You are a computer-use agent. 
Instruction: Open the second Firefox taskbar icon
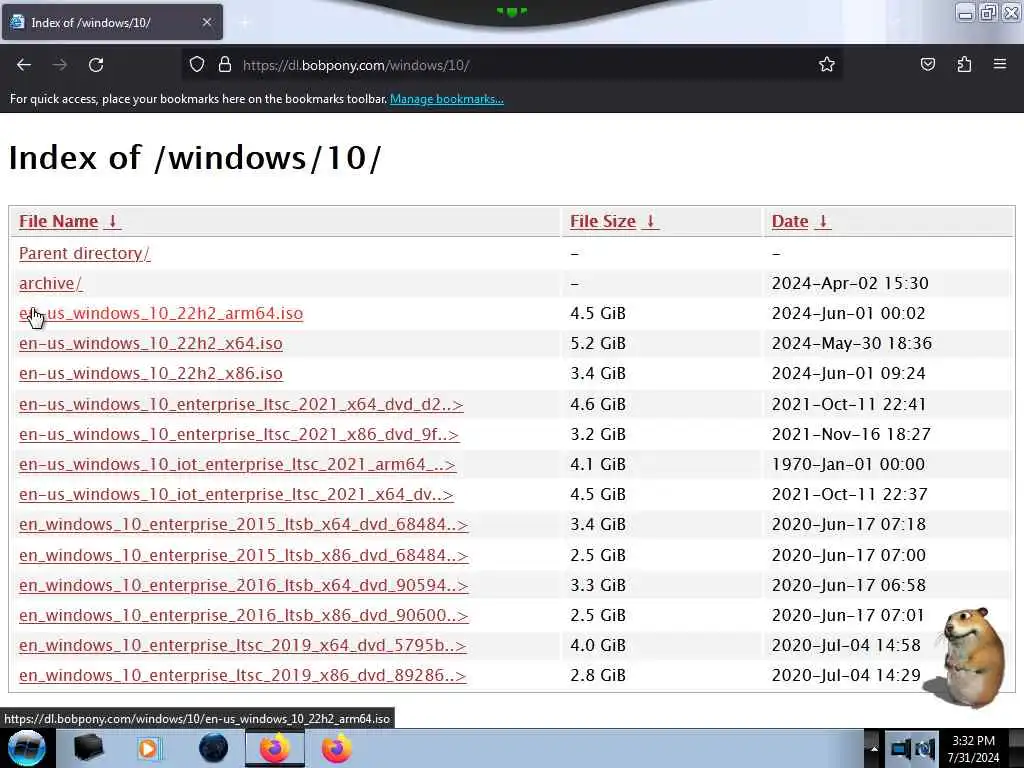pyautogui.click(x=336, y=748)
